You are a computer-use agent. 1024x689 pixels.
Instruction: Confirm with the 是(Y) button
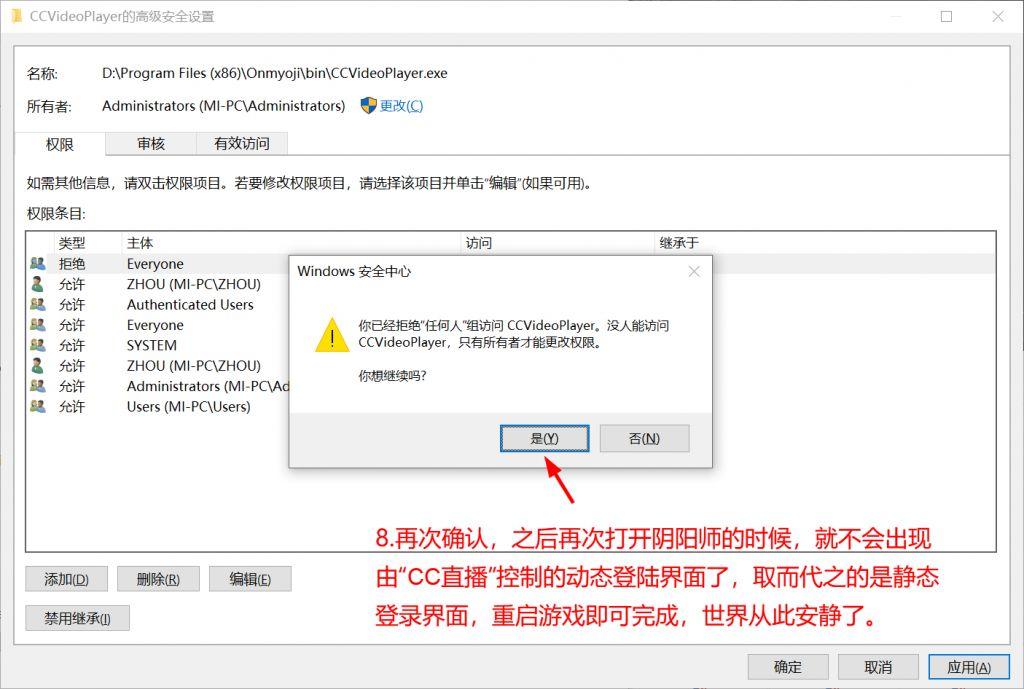545,438
